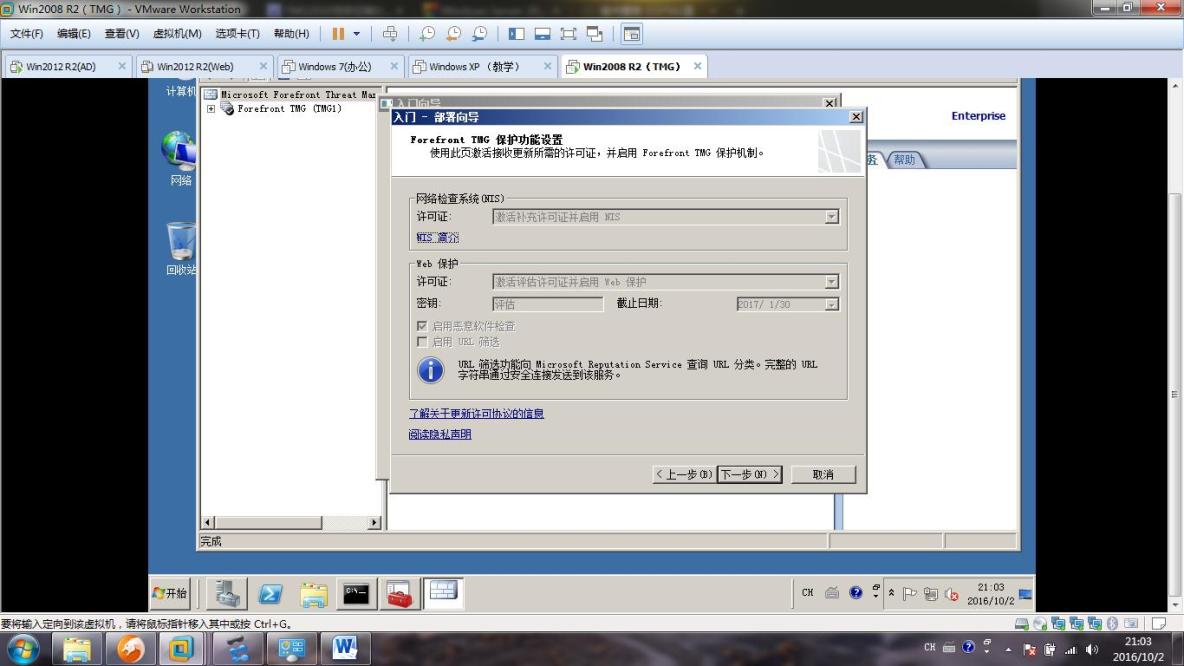Toggle 启用 URL 筛选 checkbox
The image size is (1184, 666).
click(x=422, y=342)
